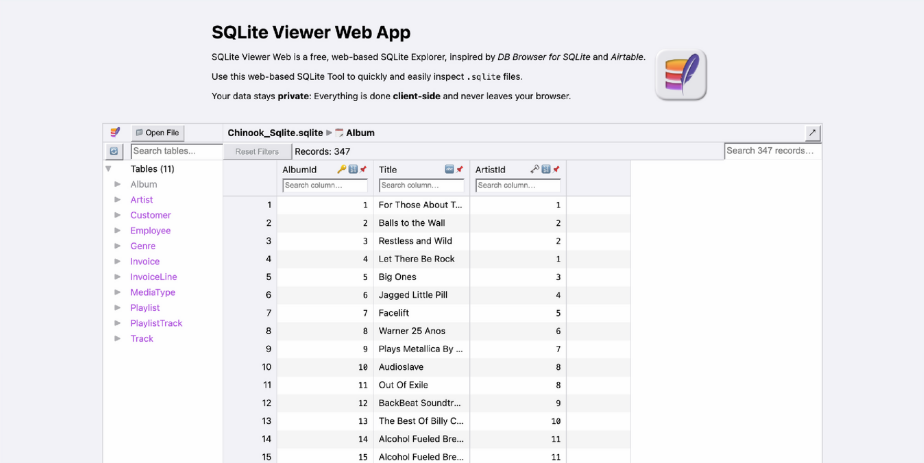Click the table icon next to Album breadcrumb

pyautogui.click(x=339, y=133)
